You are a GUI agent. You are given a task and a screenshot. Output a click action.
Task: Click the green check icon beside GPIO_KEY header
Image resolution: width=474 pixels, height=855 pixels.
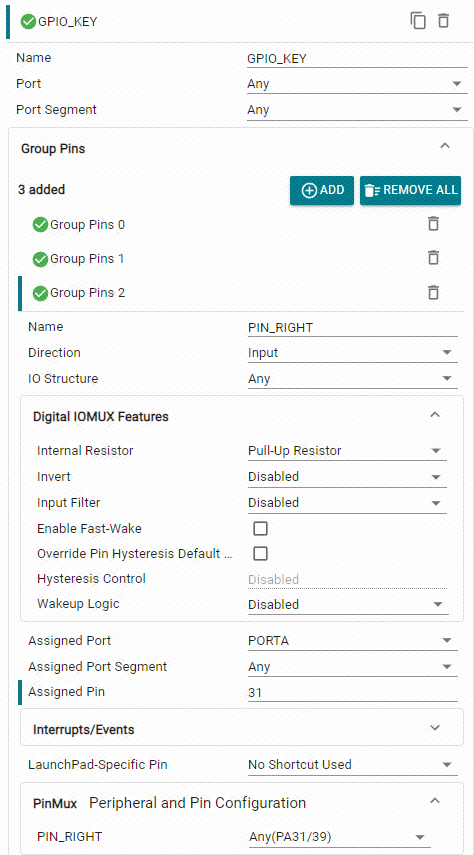(x=28, y=22)
